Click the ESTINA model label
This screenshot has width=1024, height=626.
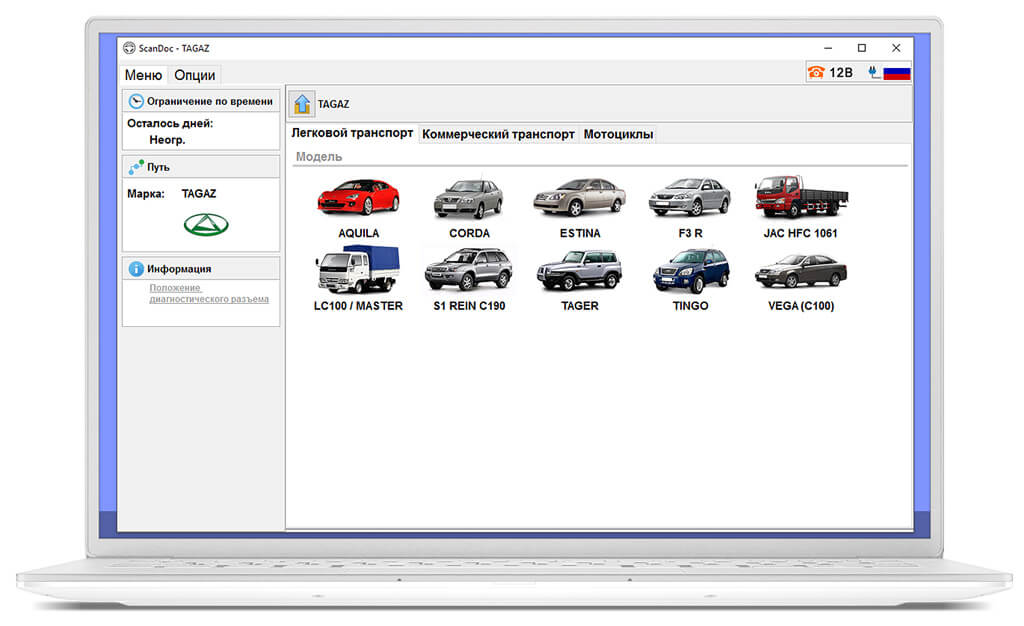(x=580, y=233)
